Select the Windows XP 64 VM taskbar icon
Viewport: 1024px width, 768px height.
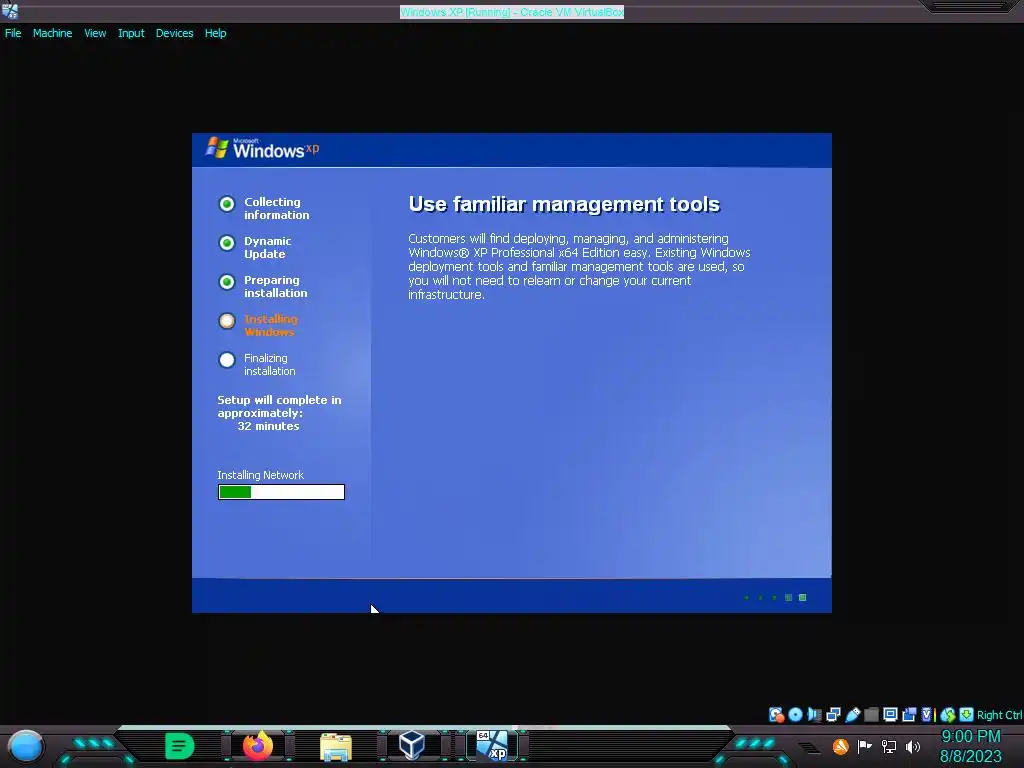pos(492,746)
